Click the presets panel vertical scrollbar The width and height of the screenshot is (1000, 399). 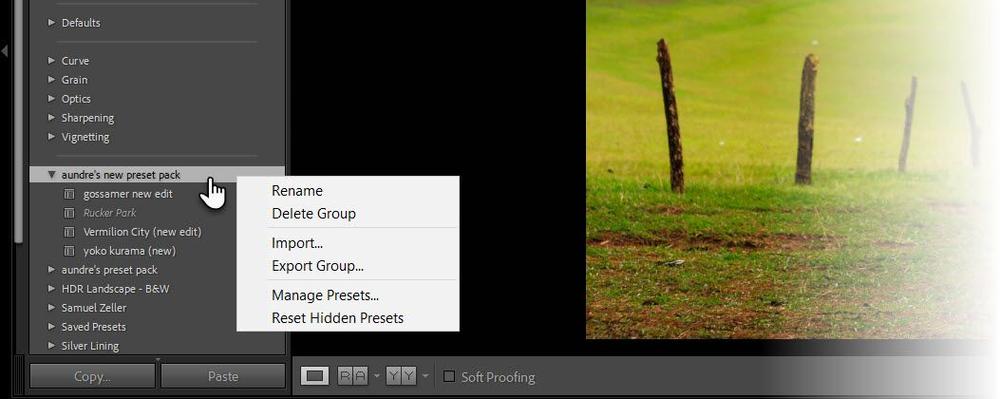click(x=19, y=121)
